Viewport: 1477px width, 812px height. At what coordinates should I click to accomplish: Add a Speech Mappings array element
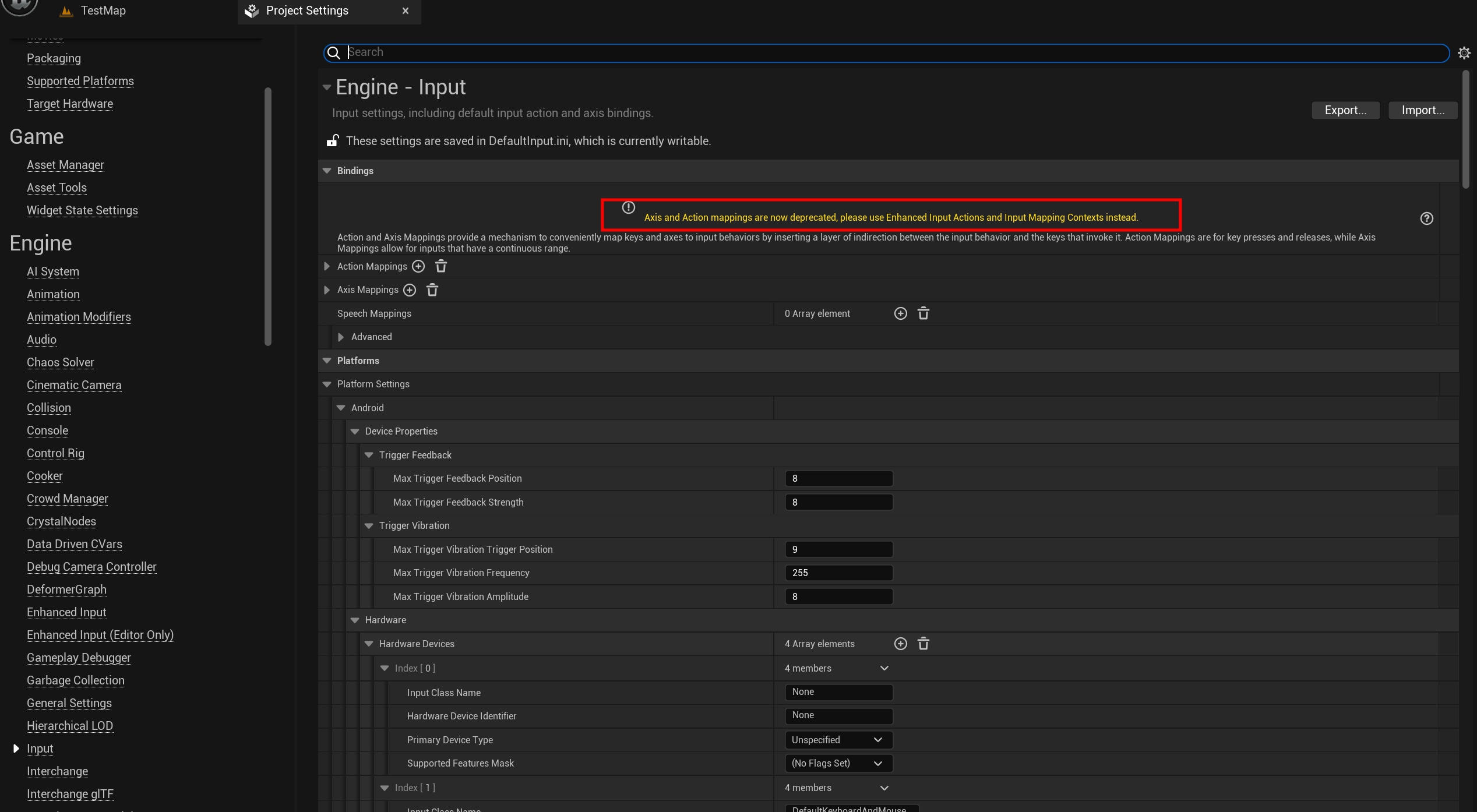pyautogui.click(x=900, y=313)
